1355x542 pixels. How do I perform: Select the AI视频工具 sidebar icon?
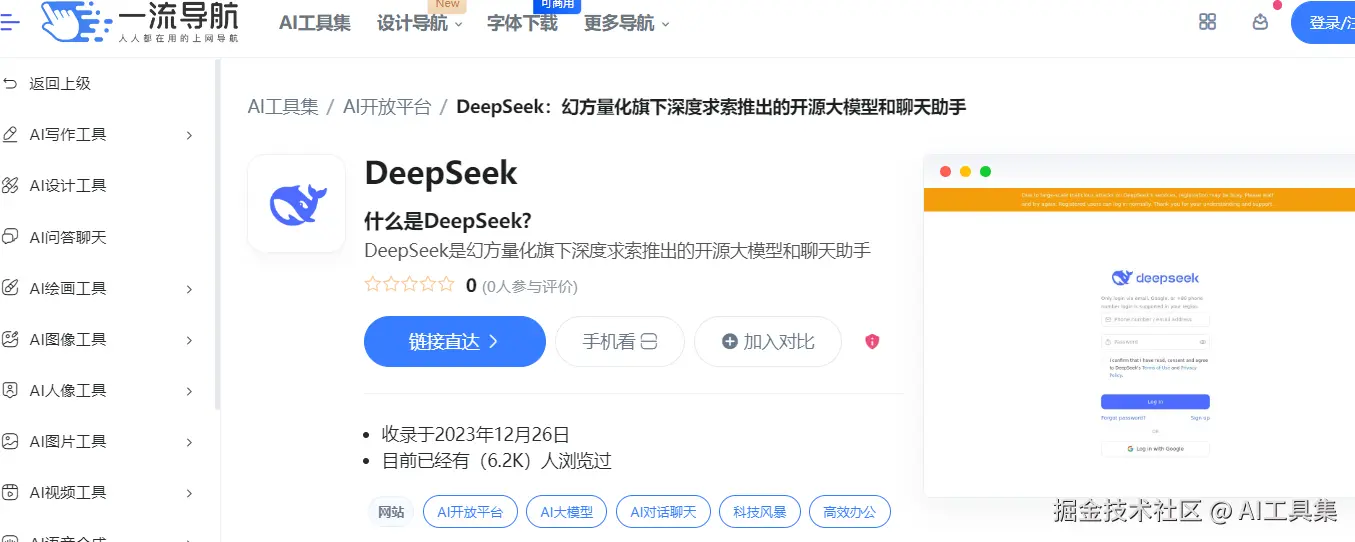(10, 492)
